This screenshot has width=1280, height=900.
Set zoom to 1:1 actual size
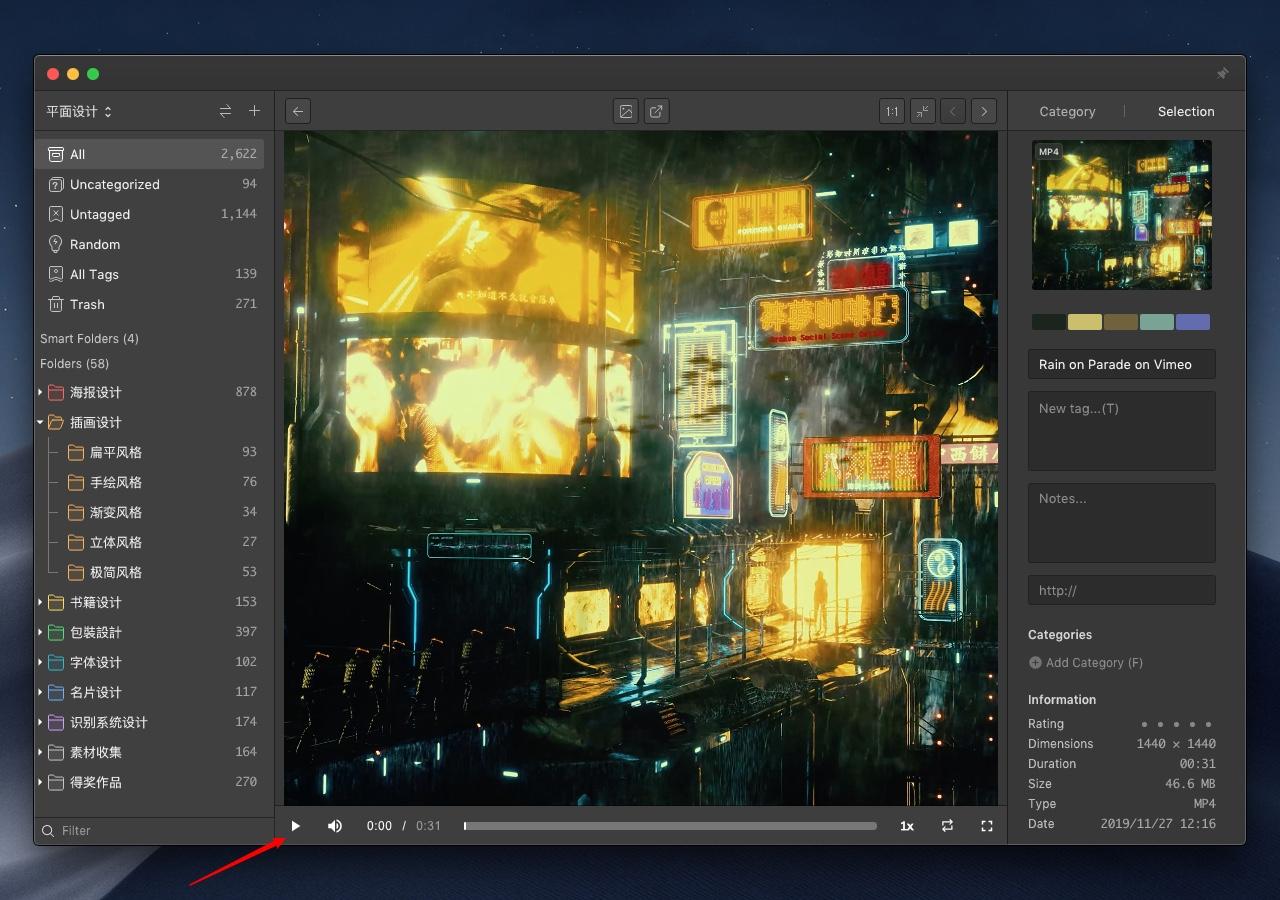pos(892,112)
